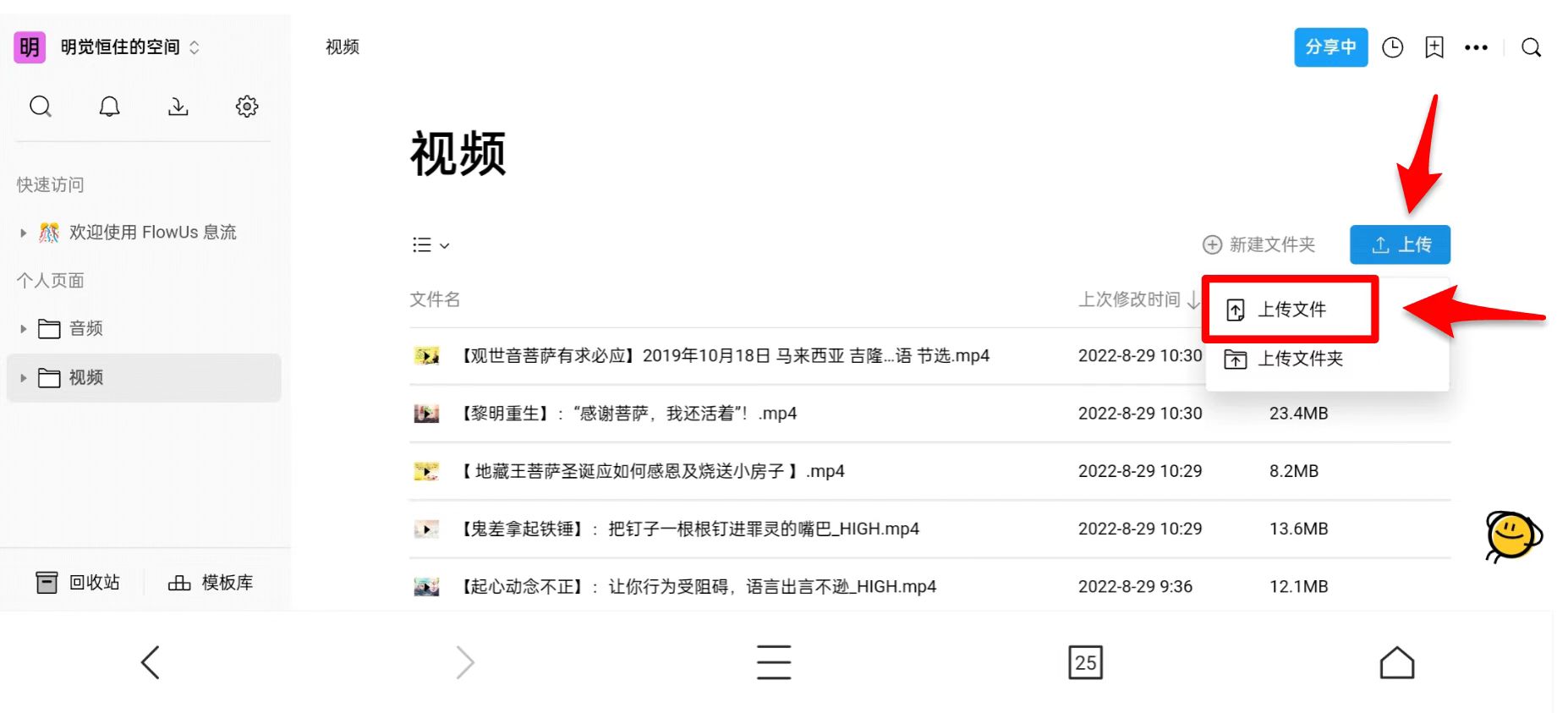Click the 分享中 share button
Viewport: 1568px width, 713px height.
click(1330, 47)
